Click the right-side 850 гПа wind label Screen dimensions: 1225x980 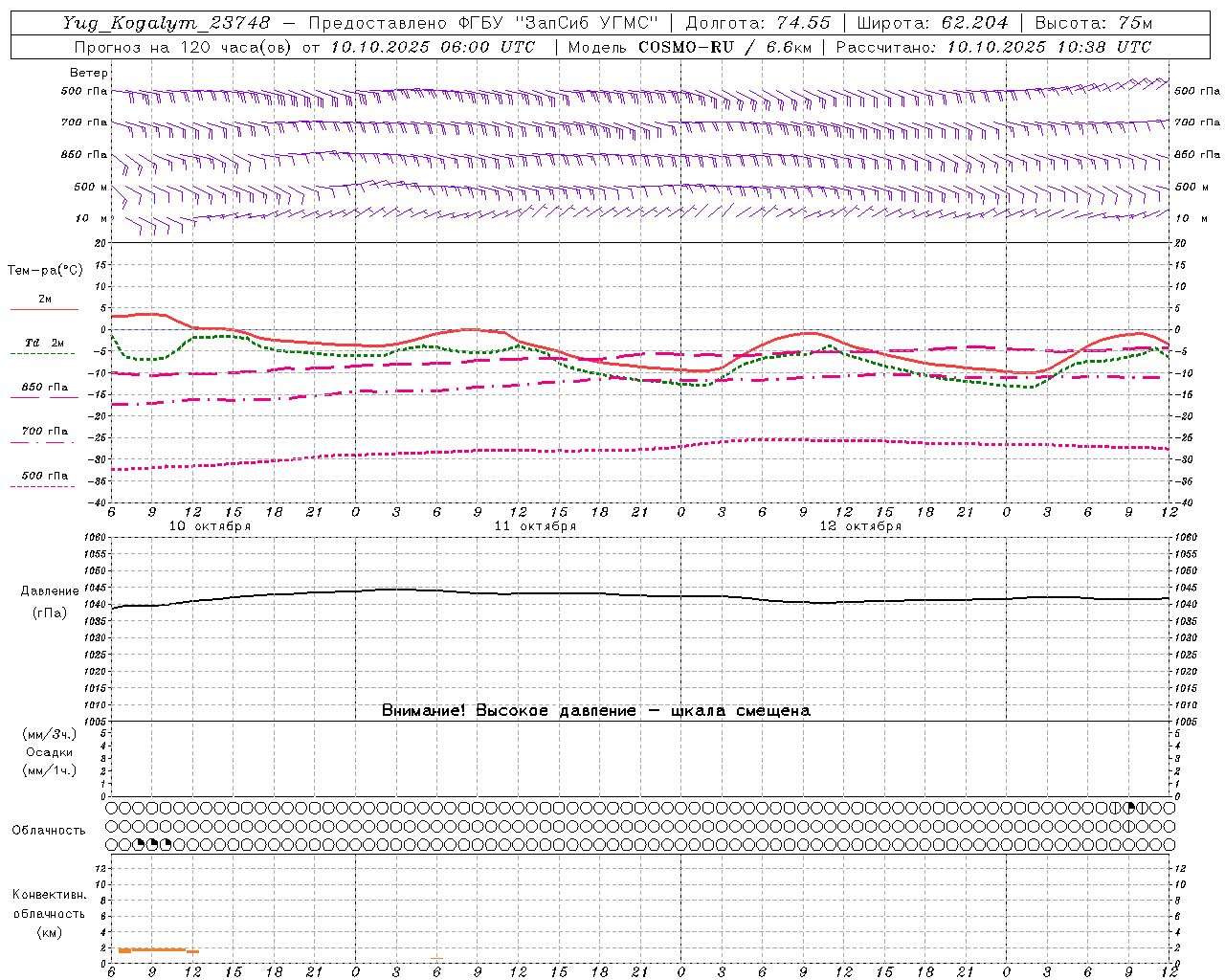click(x=1197, y=154)
